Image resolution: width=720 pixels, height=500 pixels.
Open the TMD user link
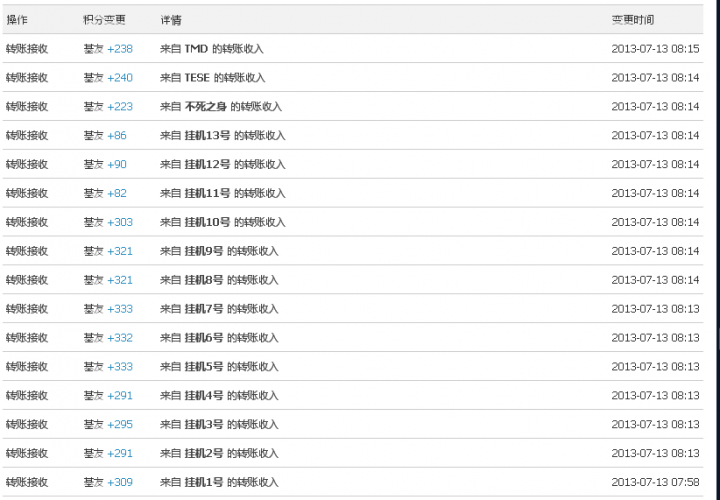[196, 49]
